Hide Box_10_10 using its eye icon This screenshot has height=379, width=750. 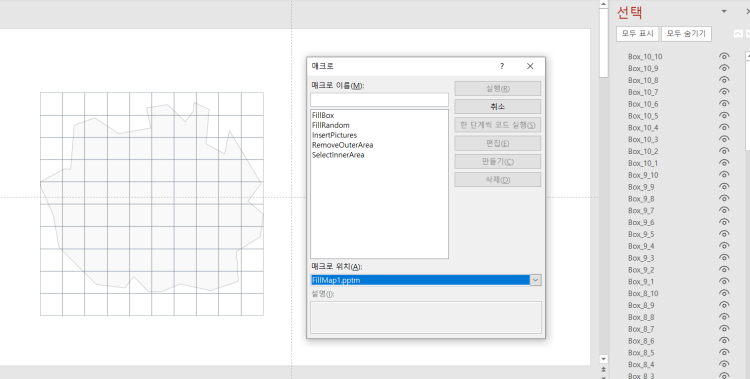724,56
